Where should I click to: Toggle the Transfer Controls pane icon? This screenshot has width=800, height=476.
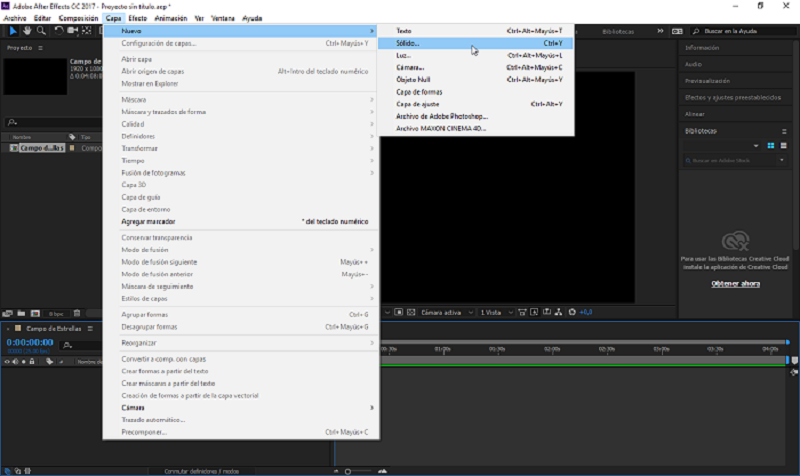[18, 471]
